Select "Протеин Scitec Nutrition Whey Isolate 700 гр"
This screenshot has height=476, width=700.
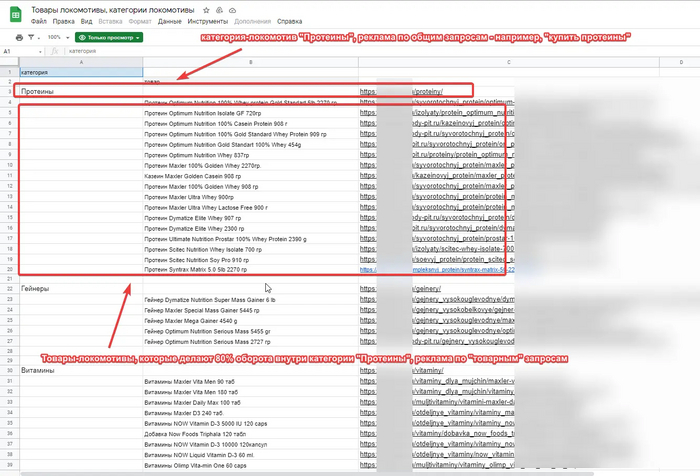(x=250, y=250)
